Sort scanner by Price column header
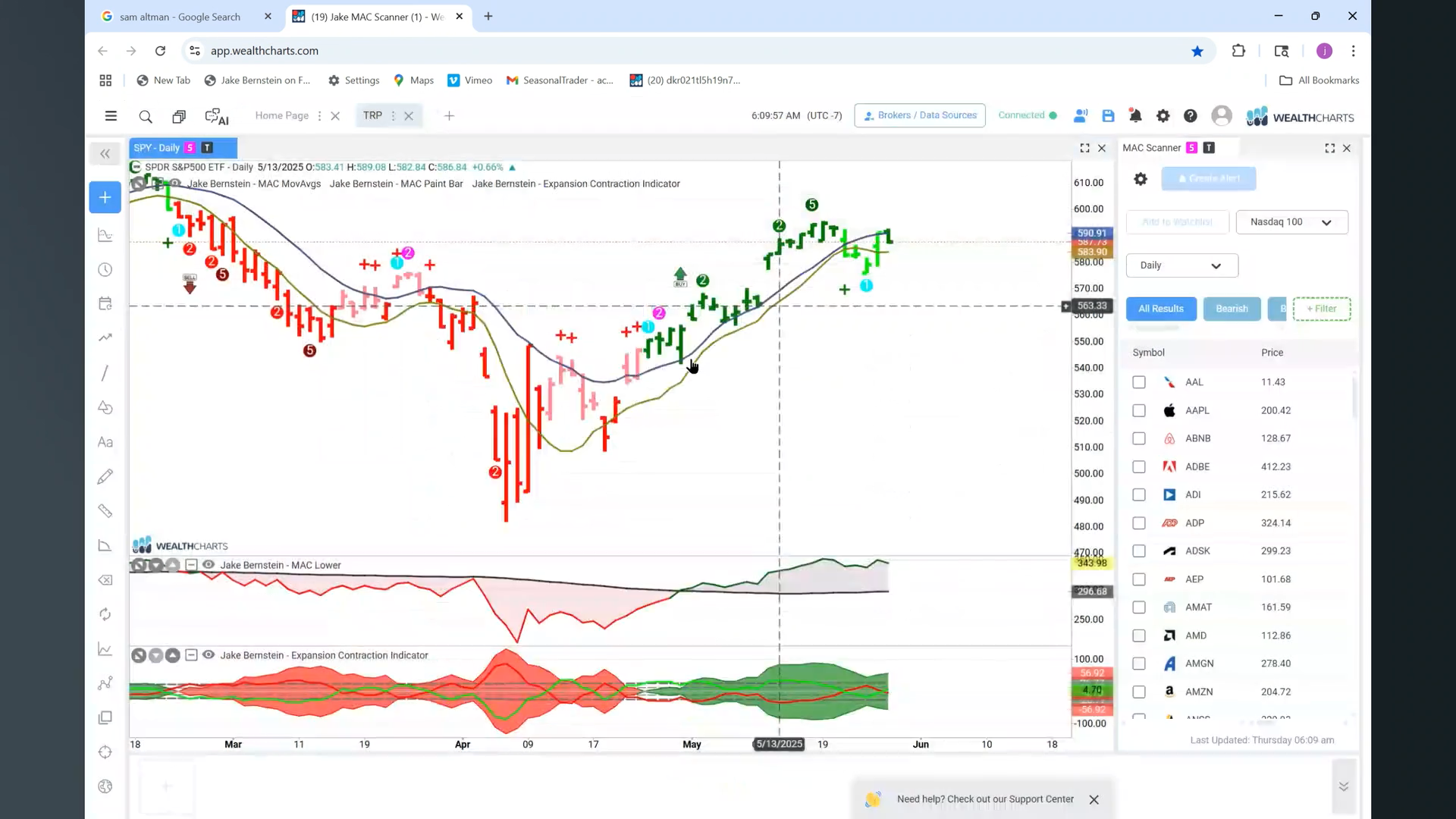The width and height of the screenshot is (1456, 819). point(1272,353)
